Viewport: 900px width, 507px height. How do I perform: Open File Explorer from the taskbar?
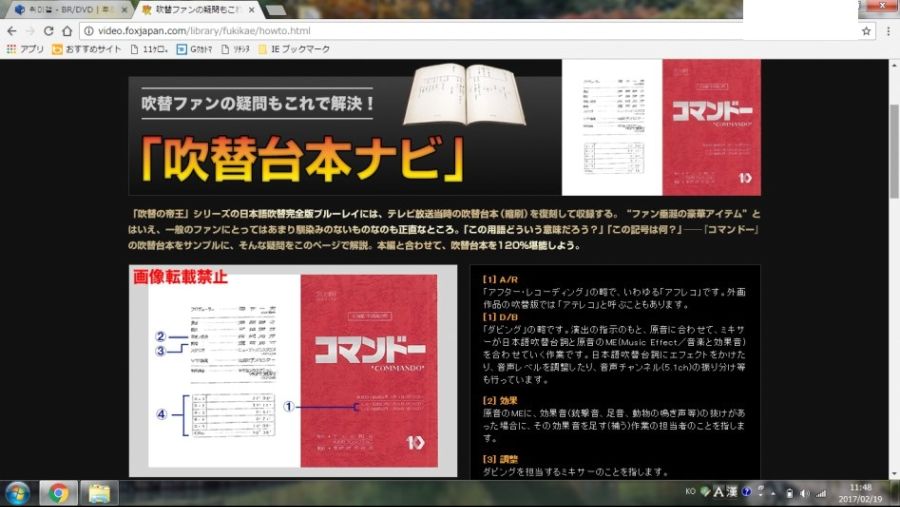point(99,493)
